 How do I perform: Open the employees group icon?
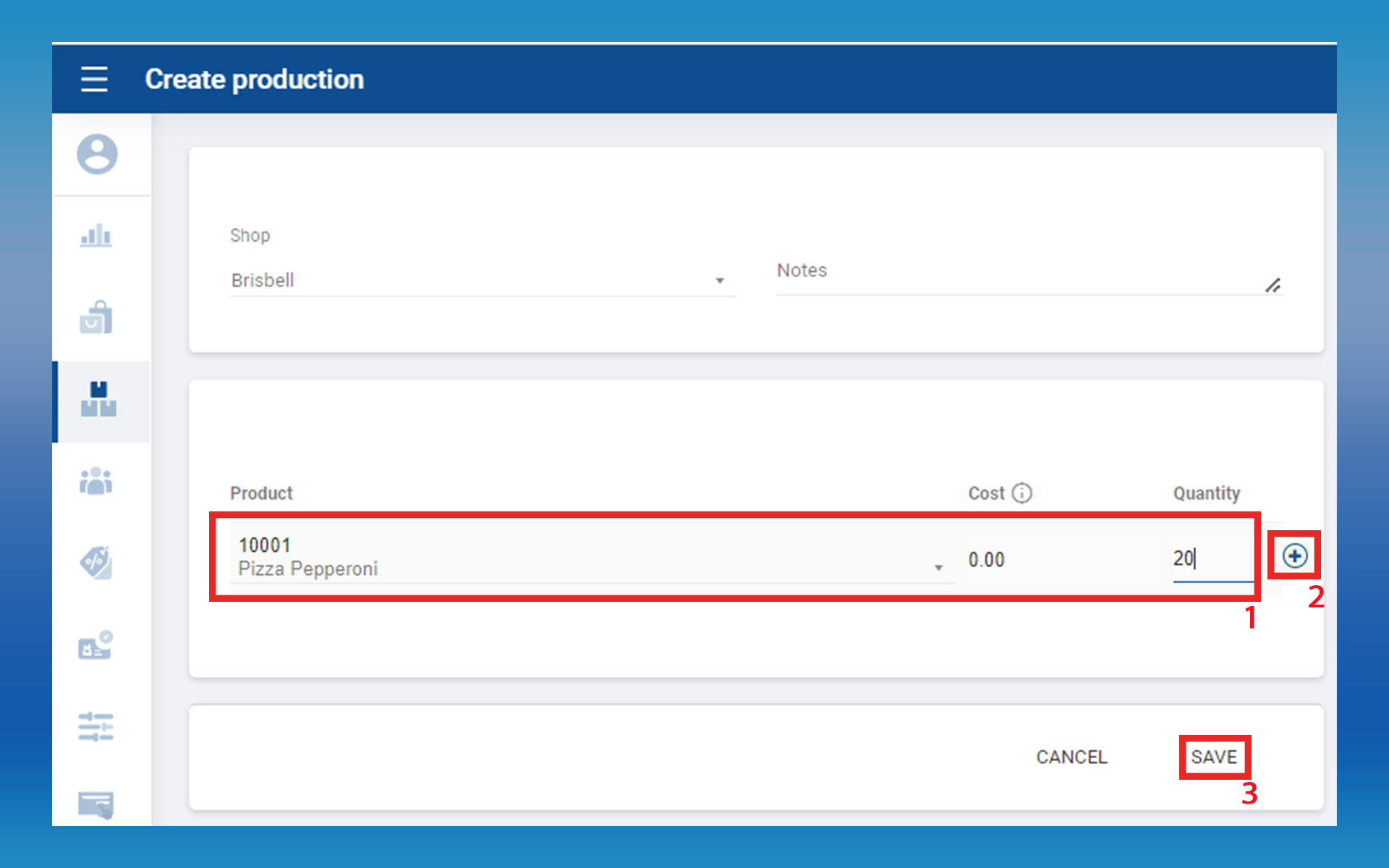coord(96,481)
